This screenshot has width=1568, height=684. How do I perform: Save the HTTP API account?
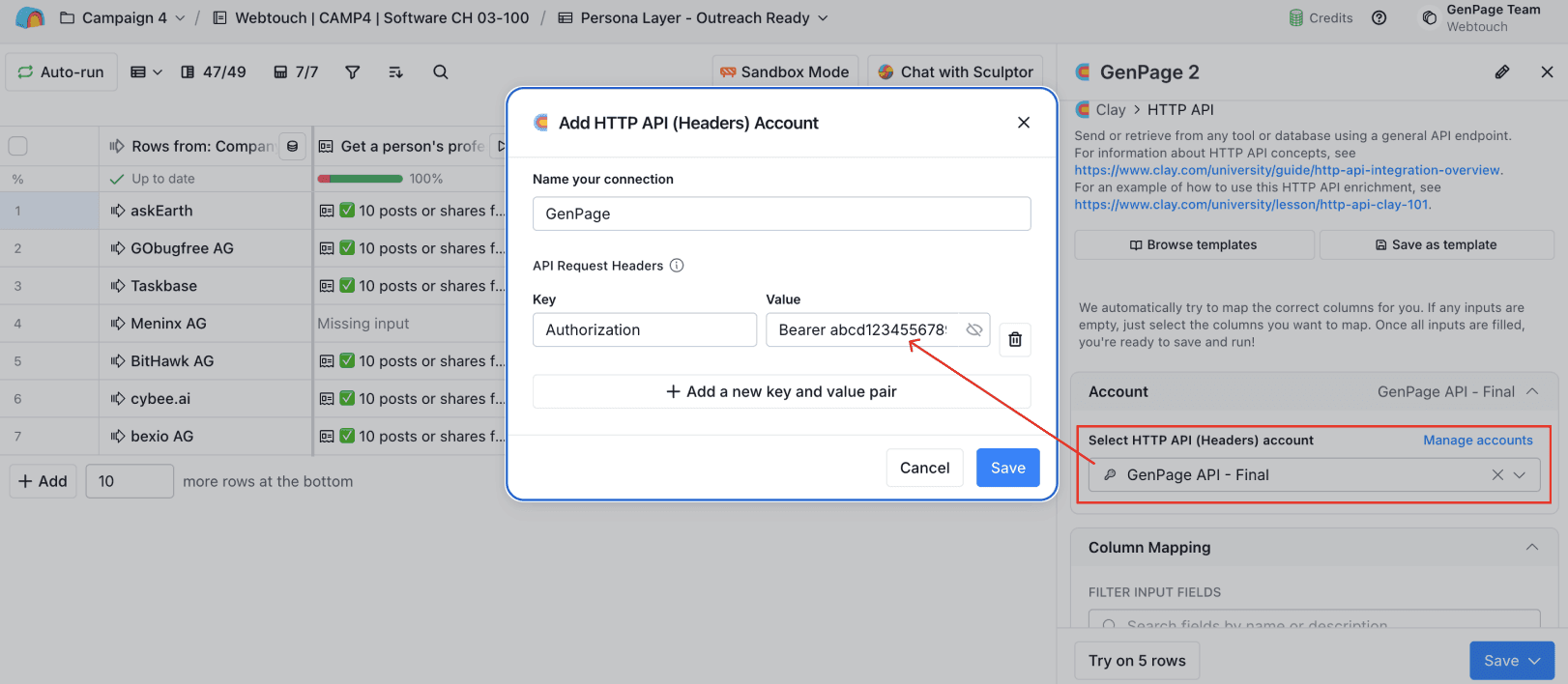1008,468
